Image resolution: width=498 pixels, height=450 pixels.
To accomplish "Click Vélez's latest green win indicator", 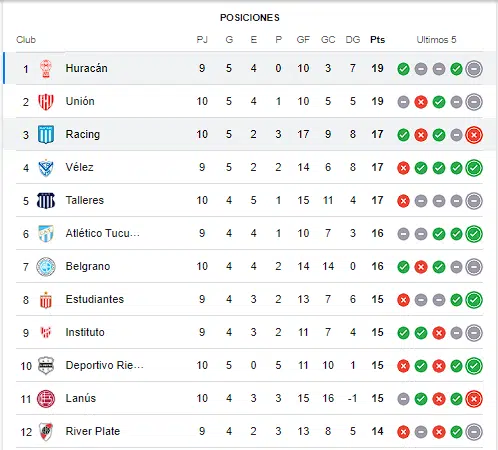I will coord(474,168).
